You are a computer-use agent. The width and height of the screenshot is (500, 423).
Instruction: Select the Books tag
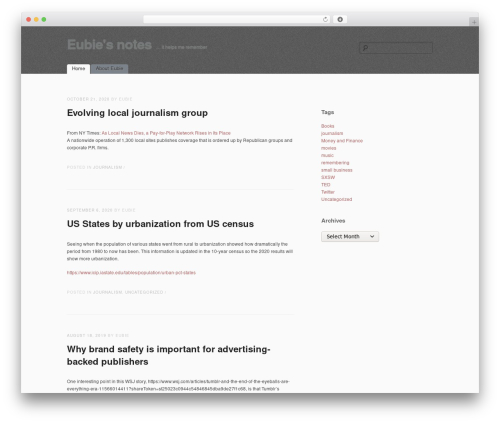pos(328,126)
